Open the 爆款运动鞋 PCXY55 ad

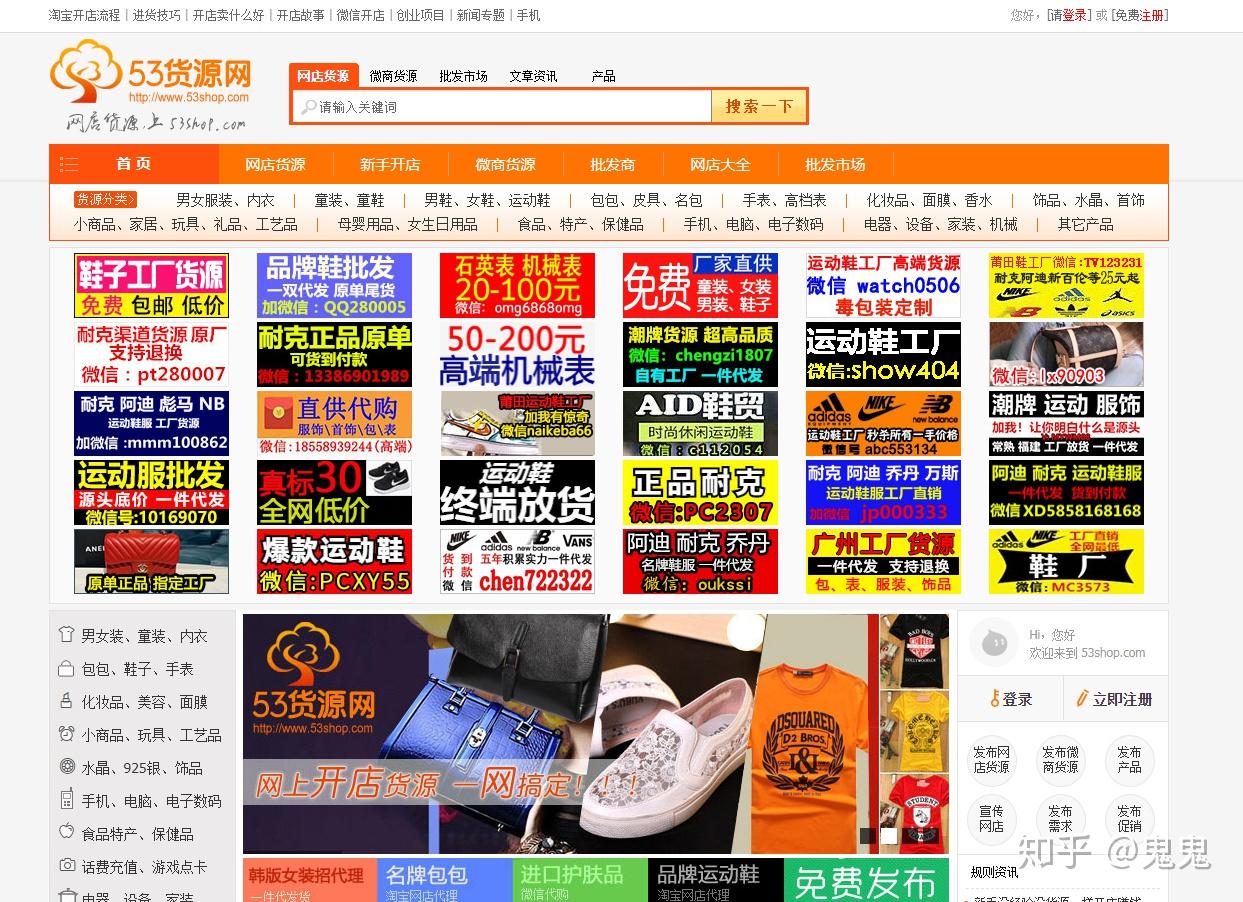point(334,561)
